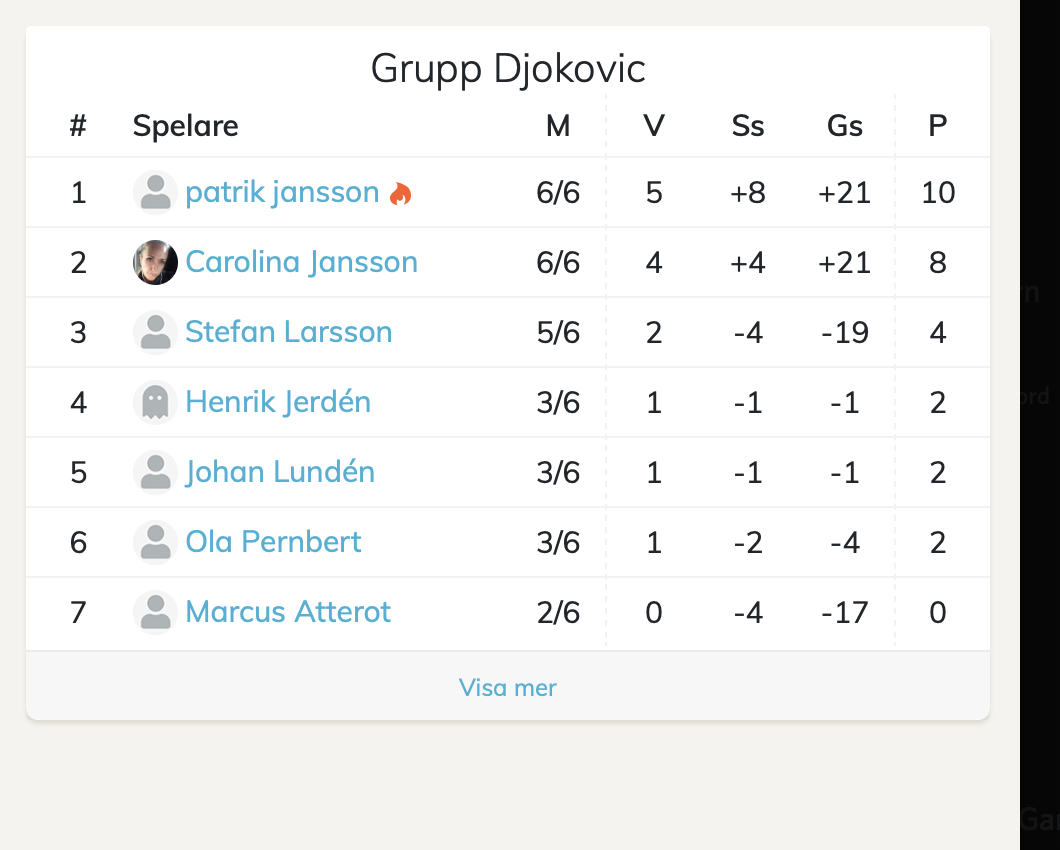Click the Gs column header
The image size is (1060, 850).
844,126
